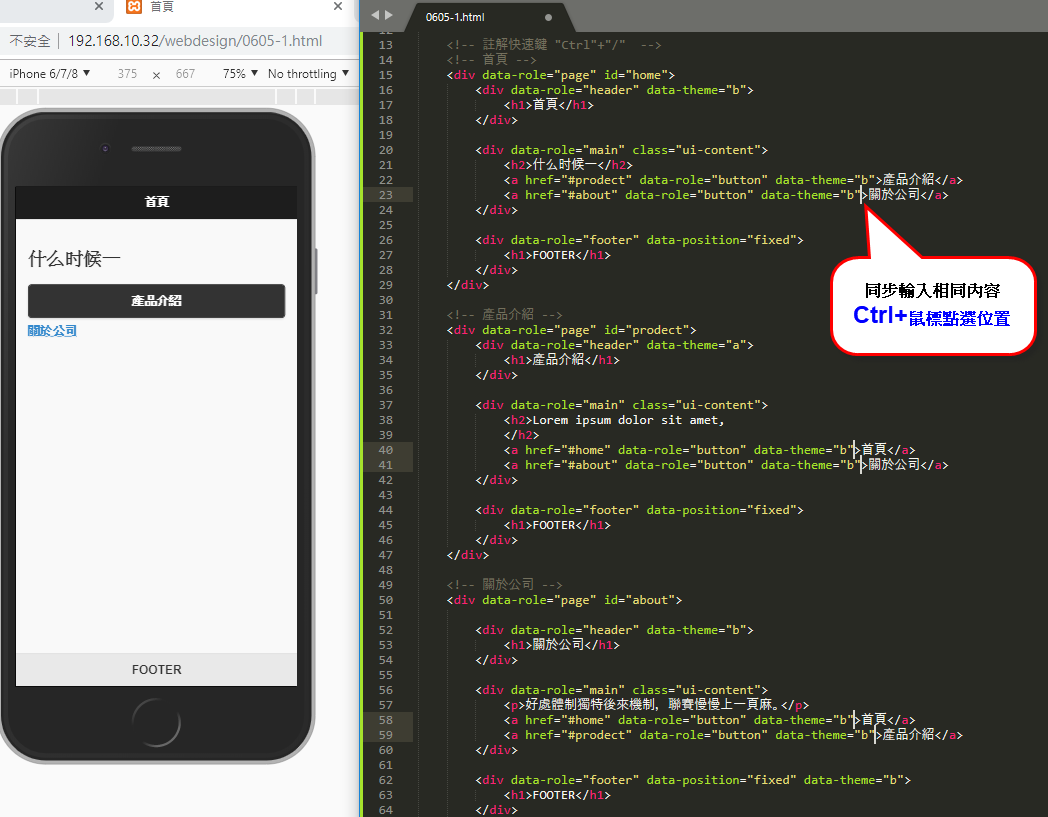
Task: Click the unsaved dot on the 0605-1.html tab
Action: pyautogui.click(x=548, y=17)
